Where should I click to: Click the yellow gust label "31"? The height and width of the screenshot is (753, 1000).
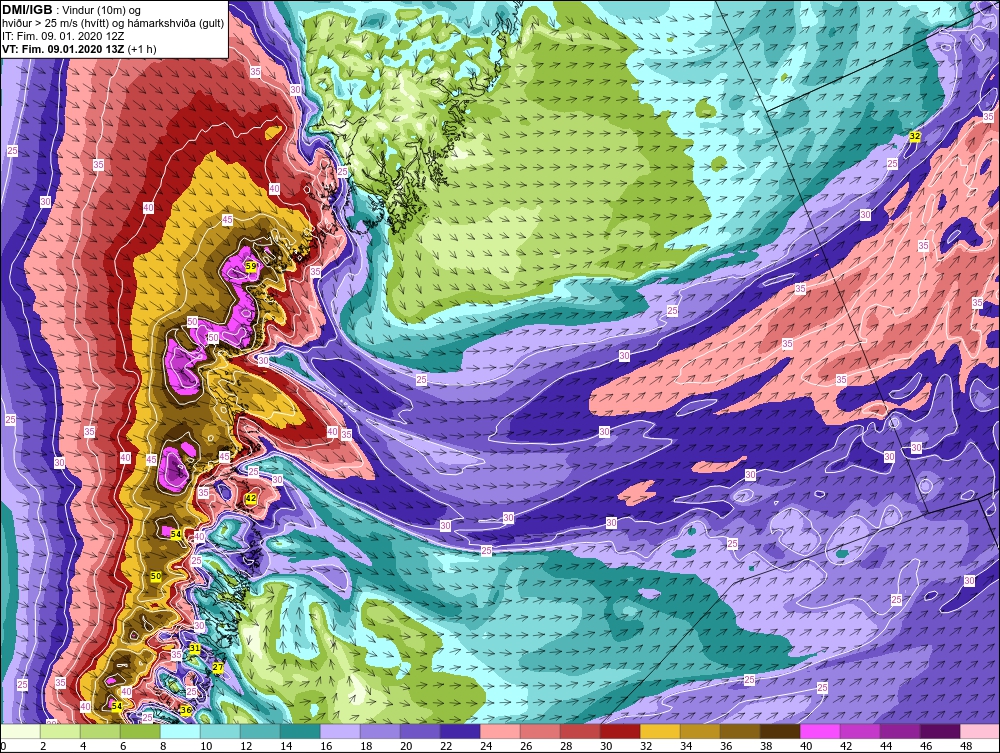pyautogui.click(x=195, y=648)
